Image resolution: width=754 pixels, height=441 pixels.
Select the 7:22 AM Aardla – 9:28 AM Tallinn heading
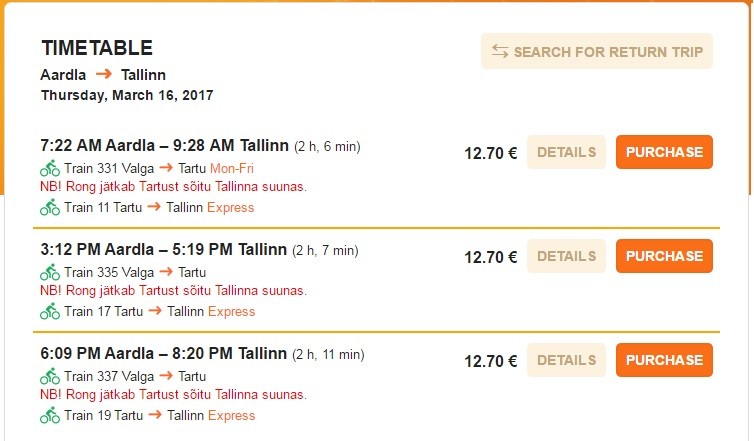[x=164, y=146]
